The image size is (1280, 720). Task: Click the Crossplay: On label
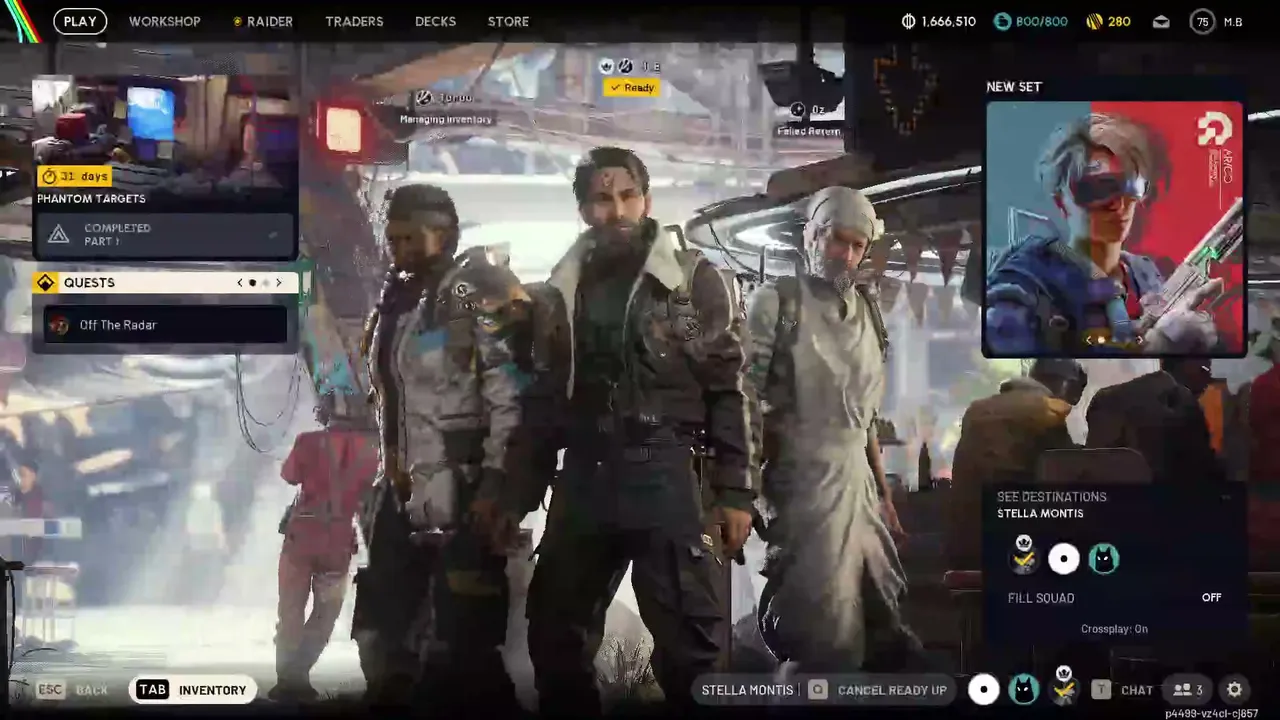(1114, 629)
